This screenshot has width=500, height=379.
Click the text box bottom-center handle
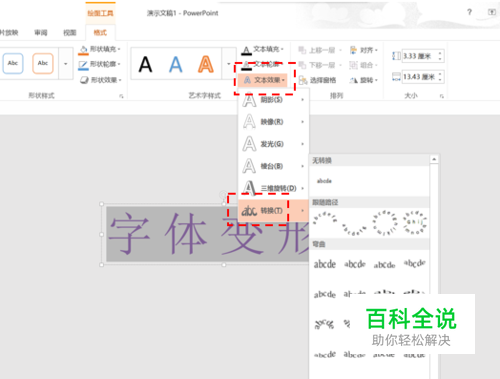click(x=224, y=265)
